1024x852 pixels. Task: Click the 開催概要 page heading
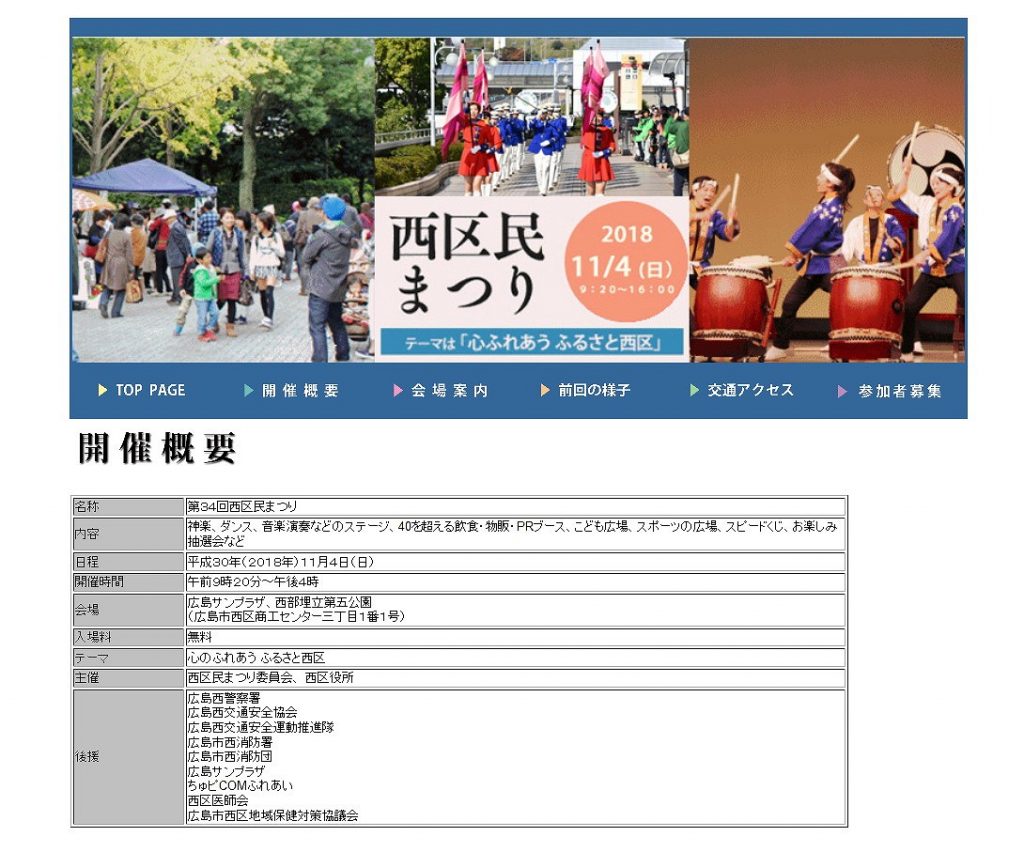pos(157,449)
